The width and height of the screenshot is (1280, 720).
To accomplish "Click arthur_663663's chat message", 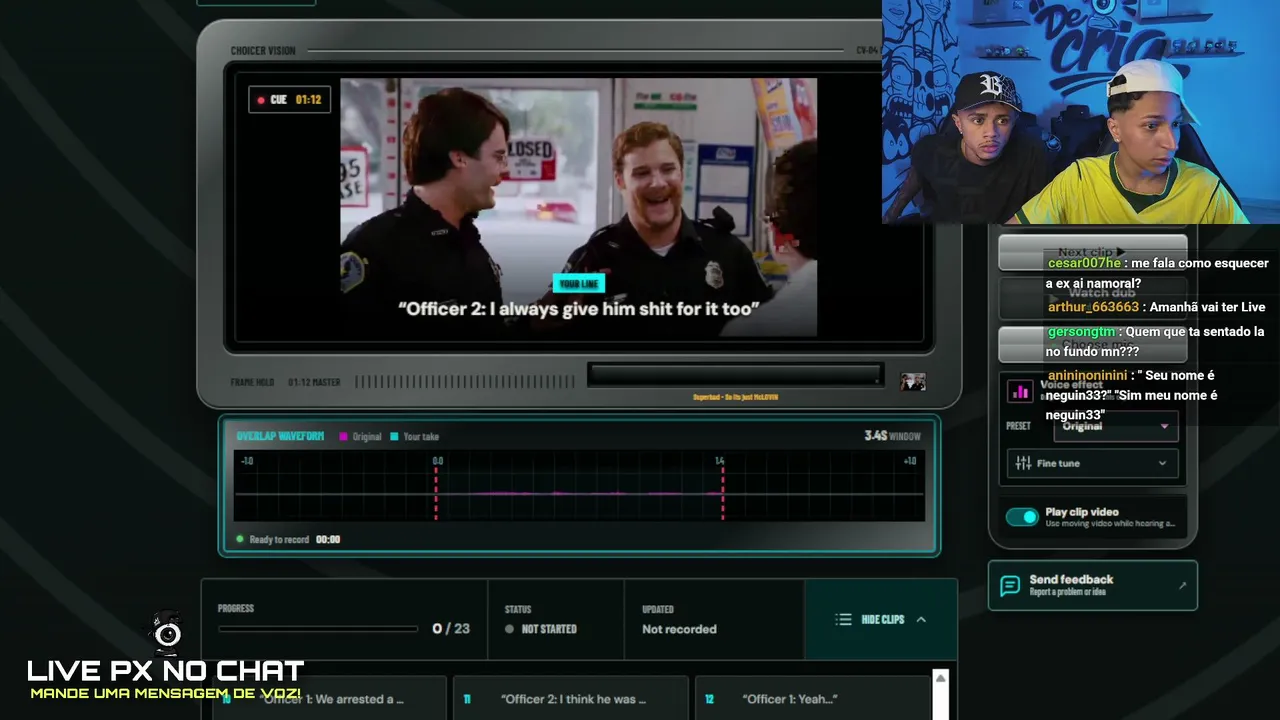I will (1156, 307).
